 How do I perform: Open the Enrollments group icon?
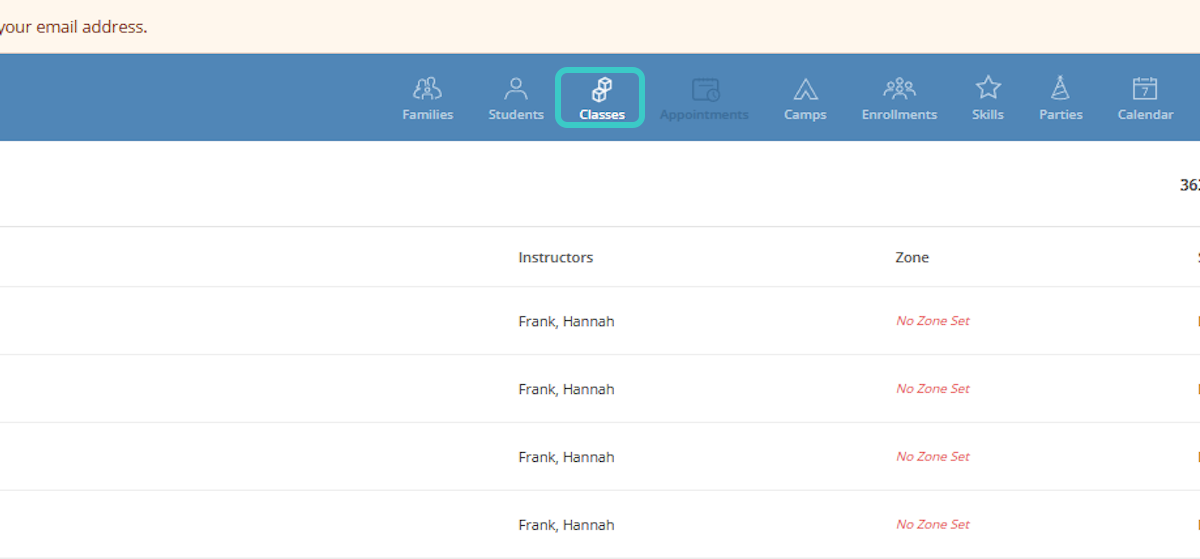pos(900,89)
